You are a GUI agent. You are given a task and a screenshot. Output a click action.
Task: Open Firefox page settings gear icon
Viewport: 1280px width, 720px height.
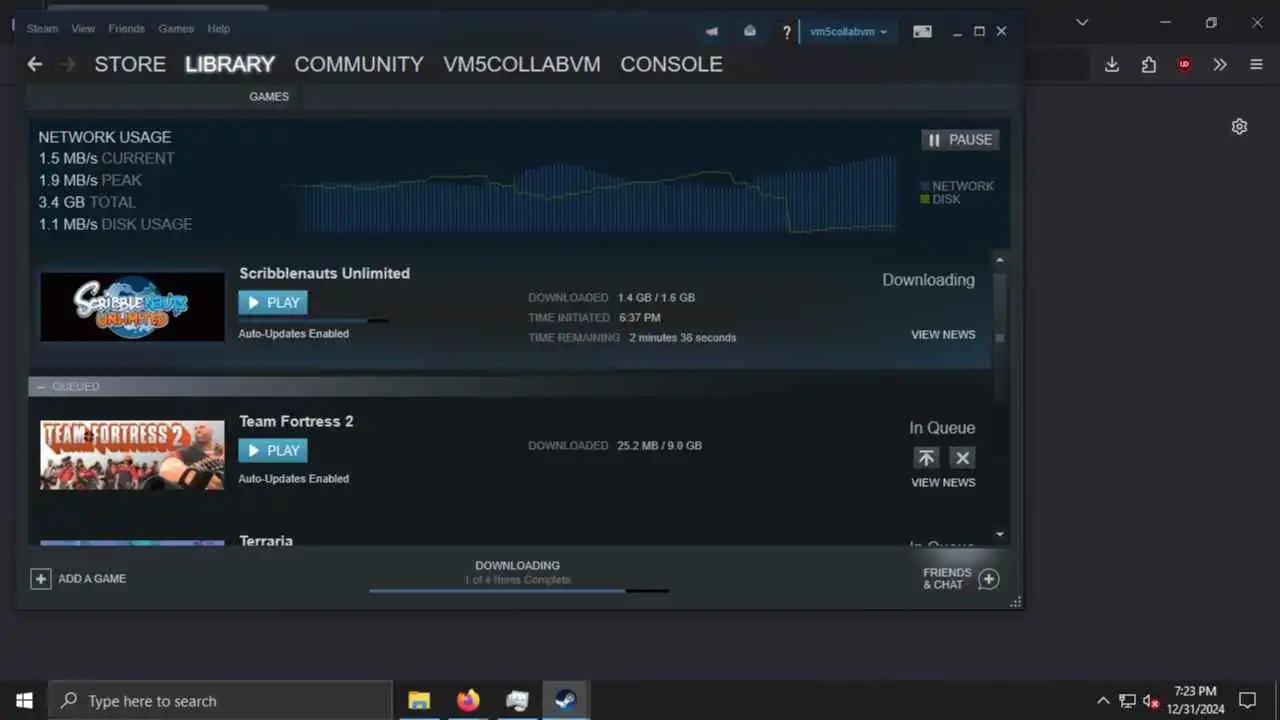[1239, 126]
